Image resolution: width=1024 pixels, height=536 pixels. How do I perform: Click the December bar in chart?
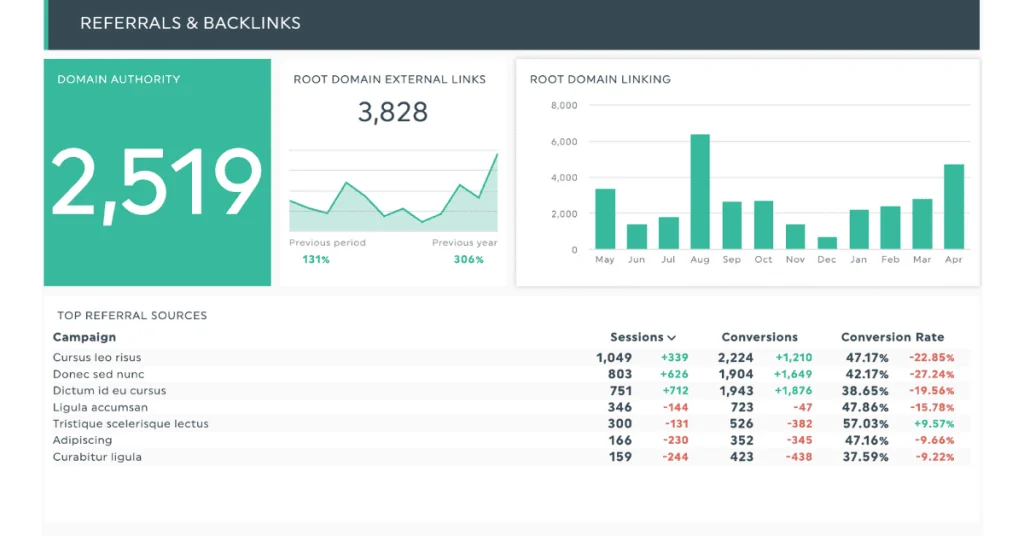coord(827,243)
